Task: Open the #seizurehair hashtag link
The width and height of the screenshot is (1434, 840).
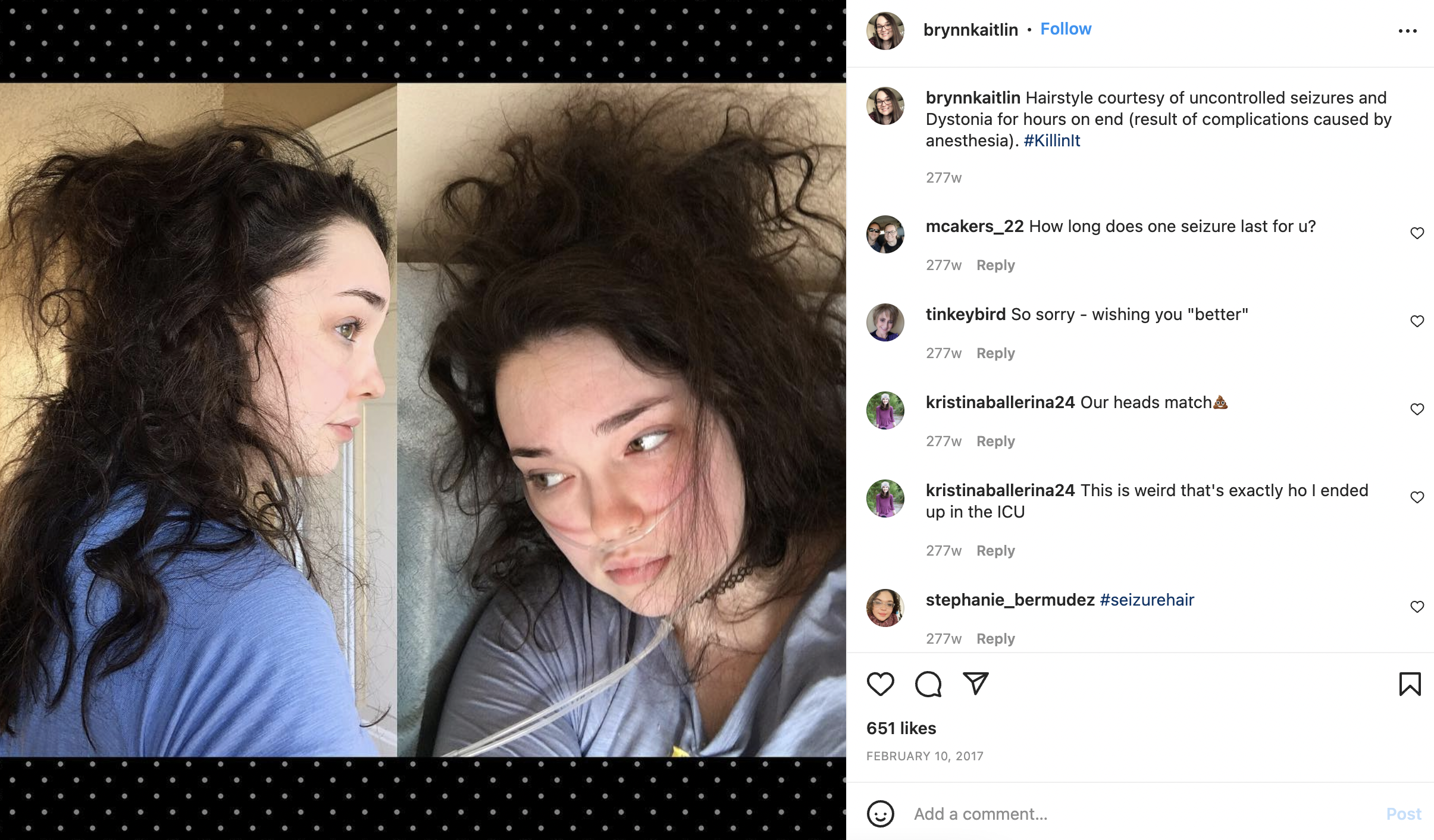Action: (1147, 600)
